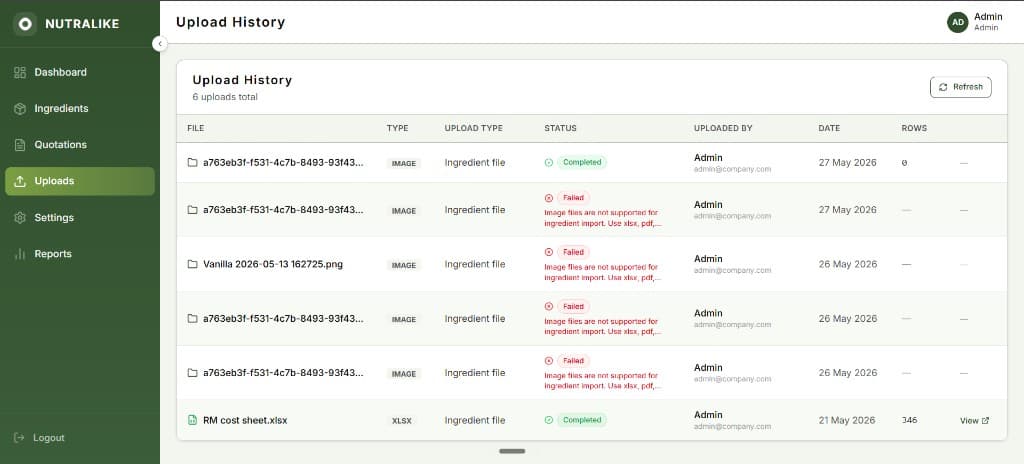
Task: Open the Admin profile menu
Action: pos(987,22)
